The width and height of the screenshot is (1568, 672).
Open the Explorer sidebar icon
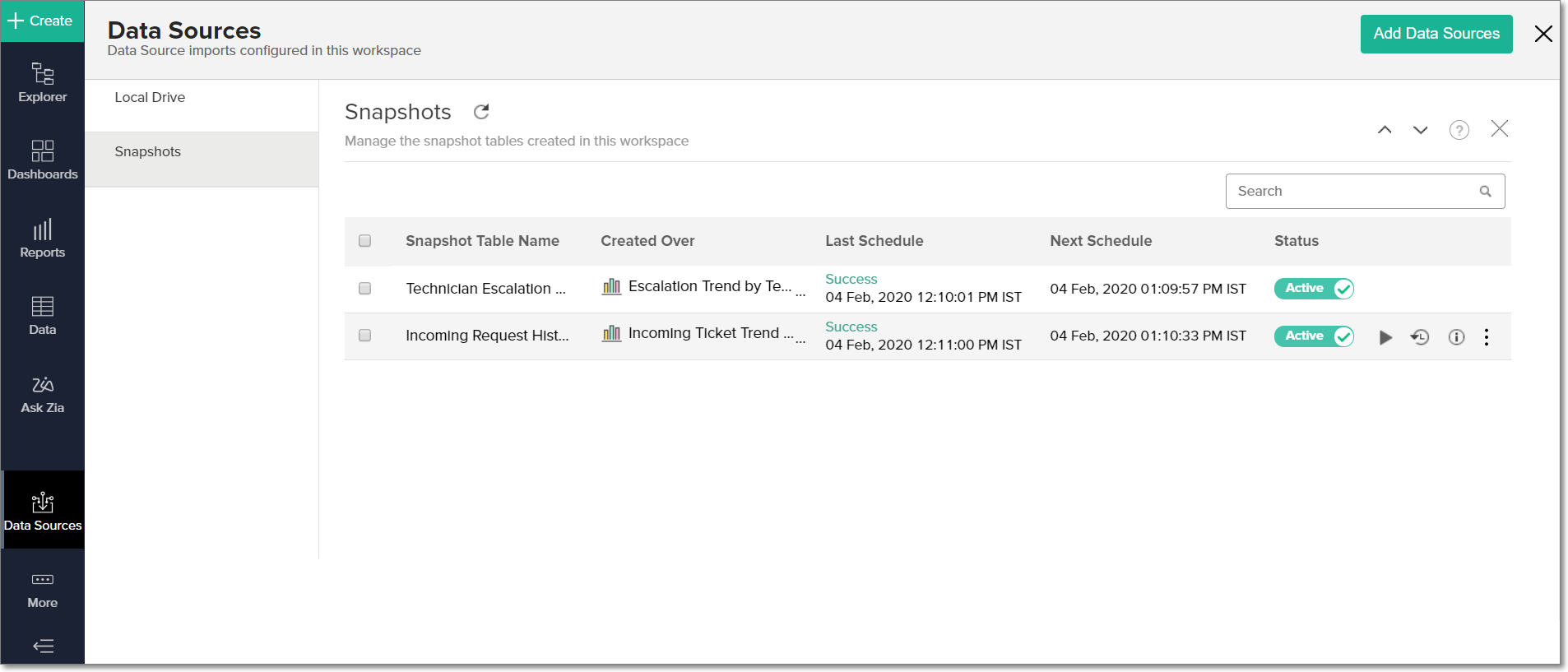(x=43, y=82)
